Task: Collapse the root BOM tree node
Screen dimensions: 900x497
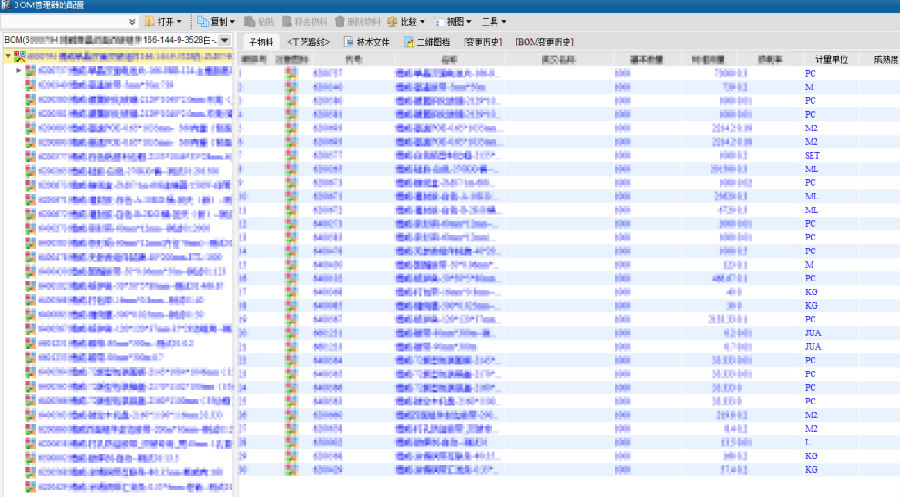Action: (8, 57)
